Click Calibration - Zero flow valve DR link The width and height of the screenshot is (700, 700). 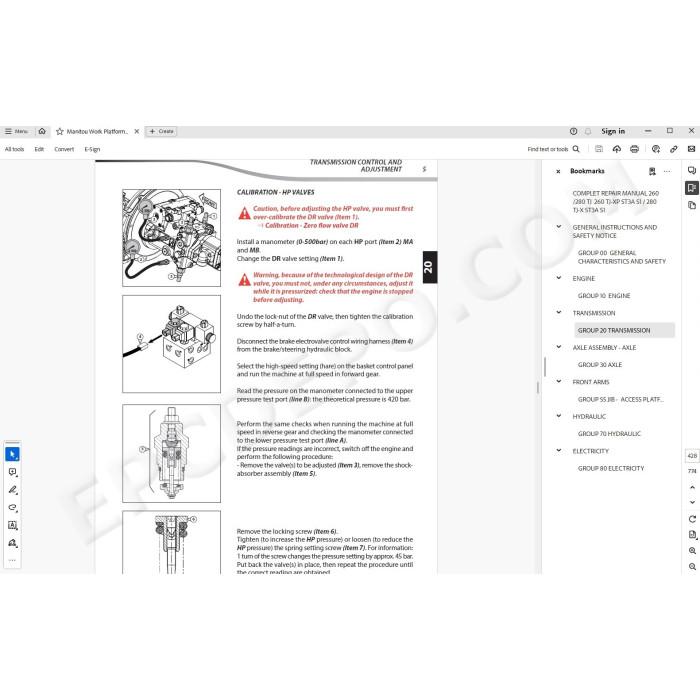click(x=312, y=225)
